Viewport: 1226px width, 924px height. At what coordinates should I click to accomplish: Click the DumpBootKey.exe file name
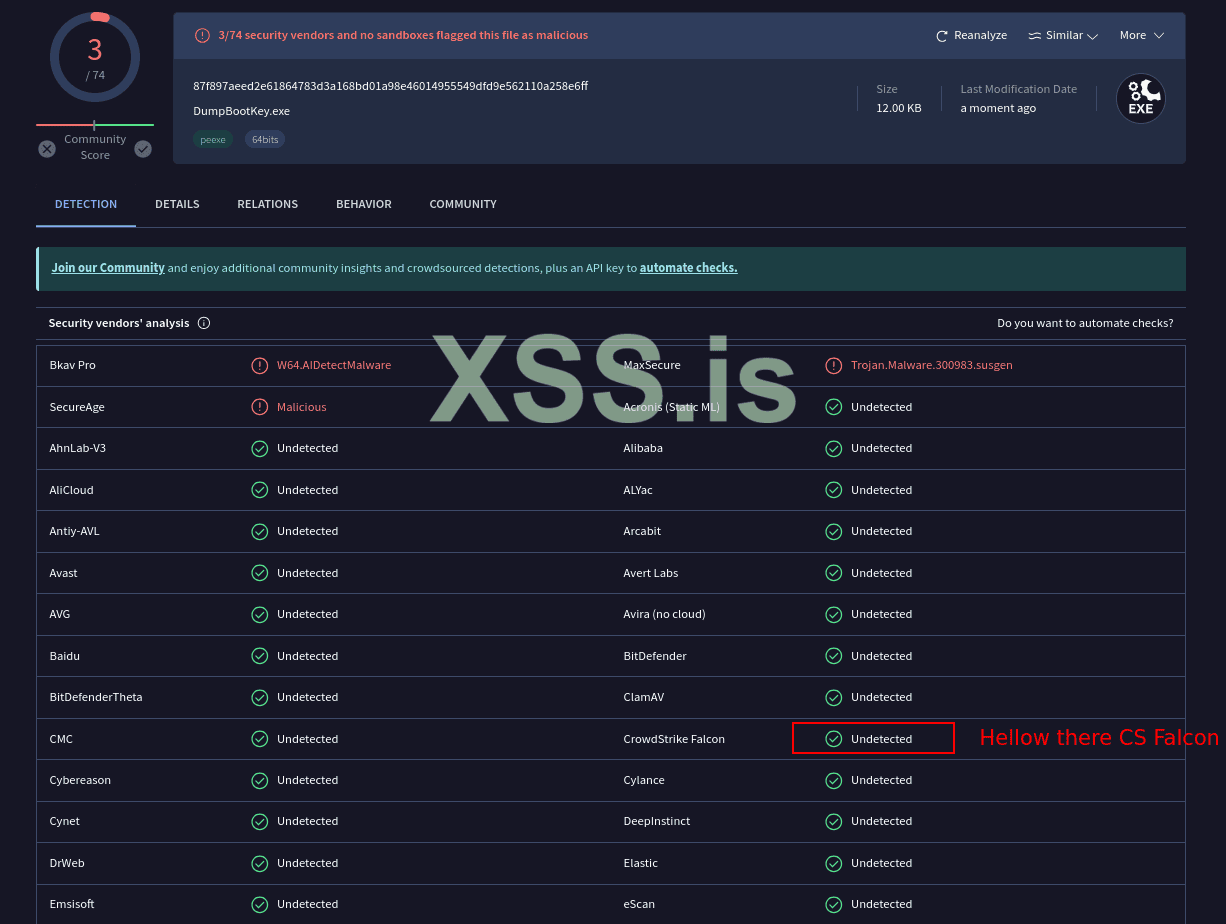(x=241, y=111)
